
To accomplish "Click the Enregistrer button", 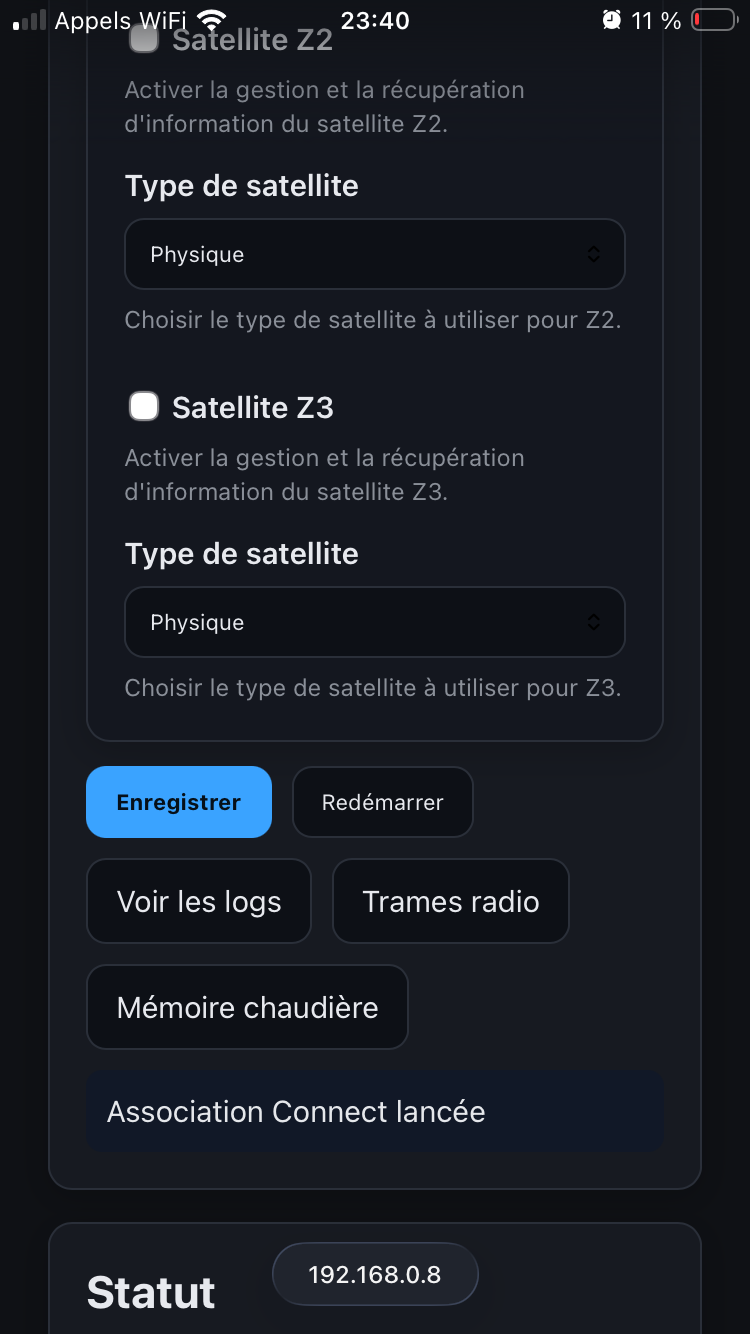I will [179, 802].
